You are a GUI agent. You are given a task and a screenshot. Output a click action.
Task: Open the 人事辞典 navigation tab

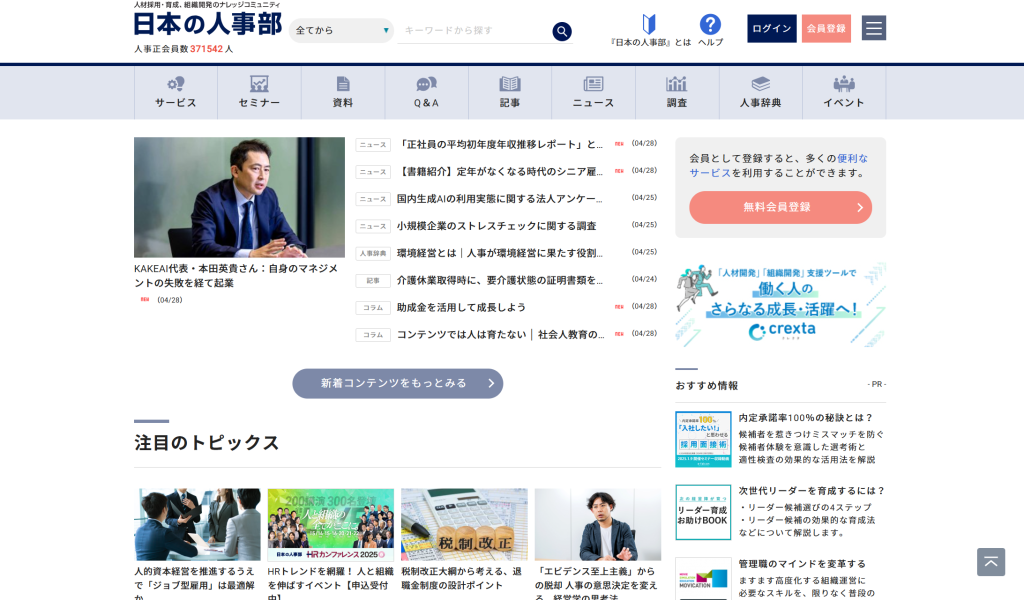pyautogui.click(x=761, y=93)
